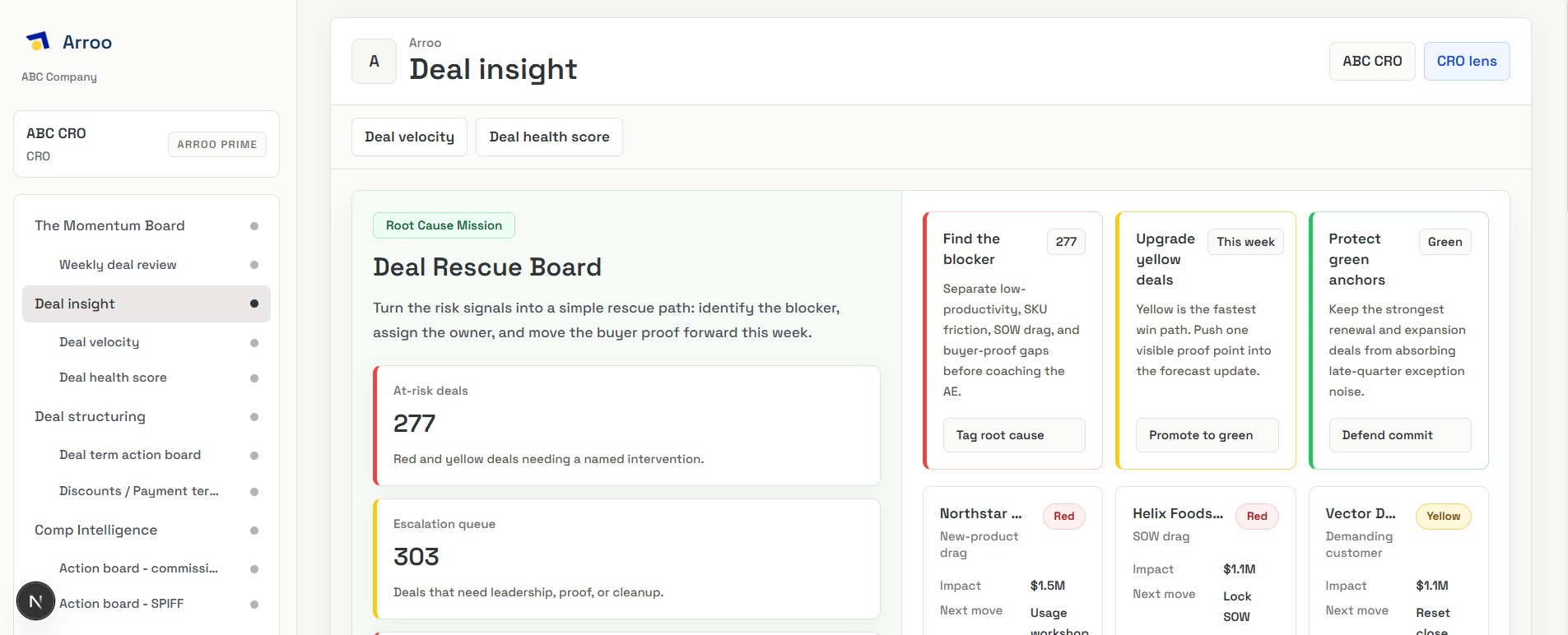The width and height of the screenshot is (1568, 635).
Task: Open Weekly deal review in sidebar
Action: click(x=147, y=265)
